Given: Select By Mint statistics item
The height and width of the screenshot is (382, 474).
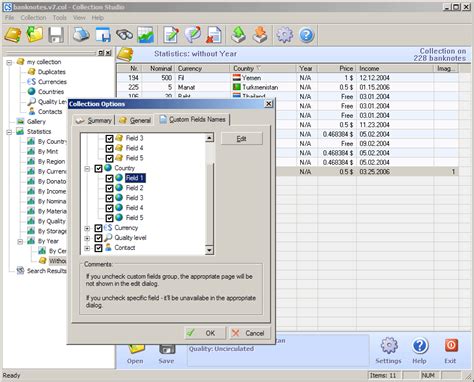Looking at the screenshot, I should (48, 152).
